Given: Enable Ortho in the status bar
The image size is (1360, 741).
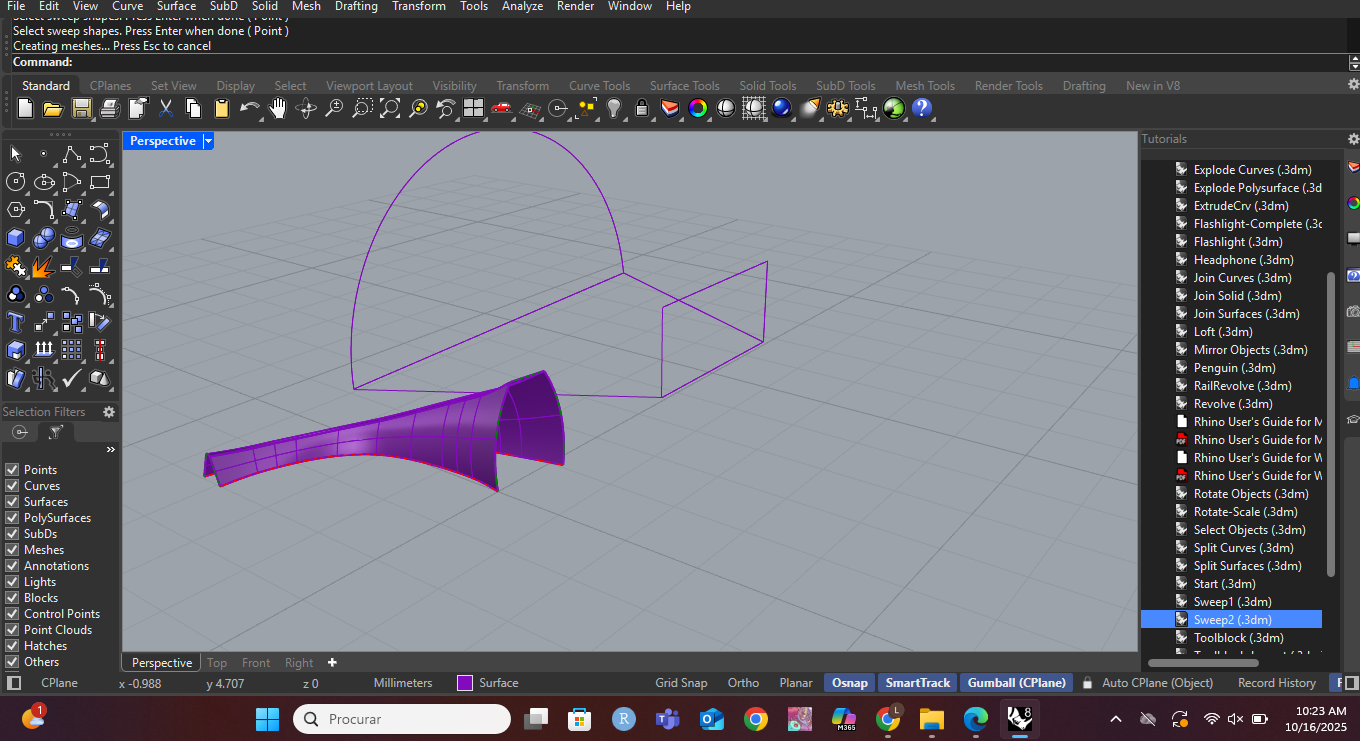Looking at the screenshot, I should tap(742, 682).
